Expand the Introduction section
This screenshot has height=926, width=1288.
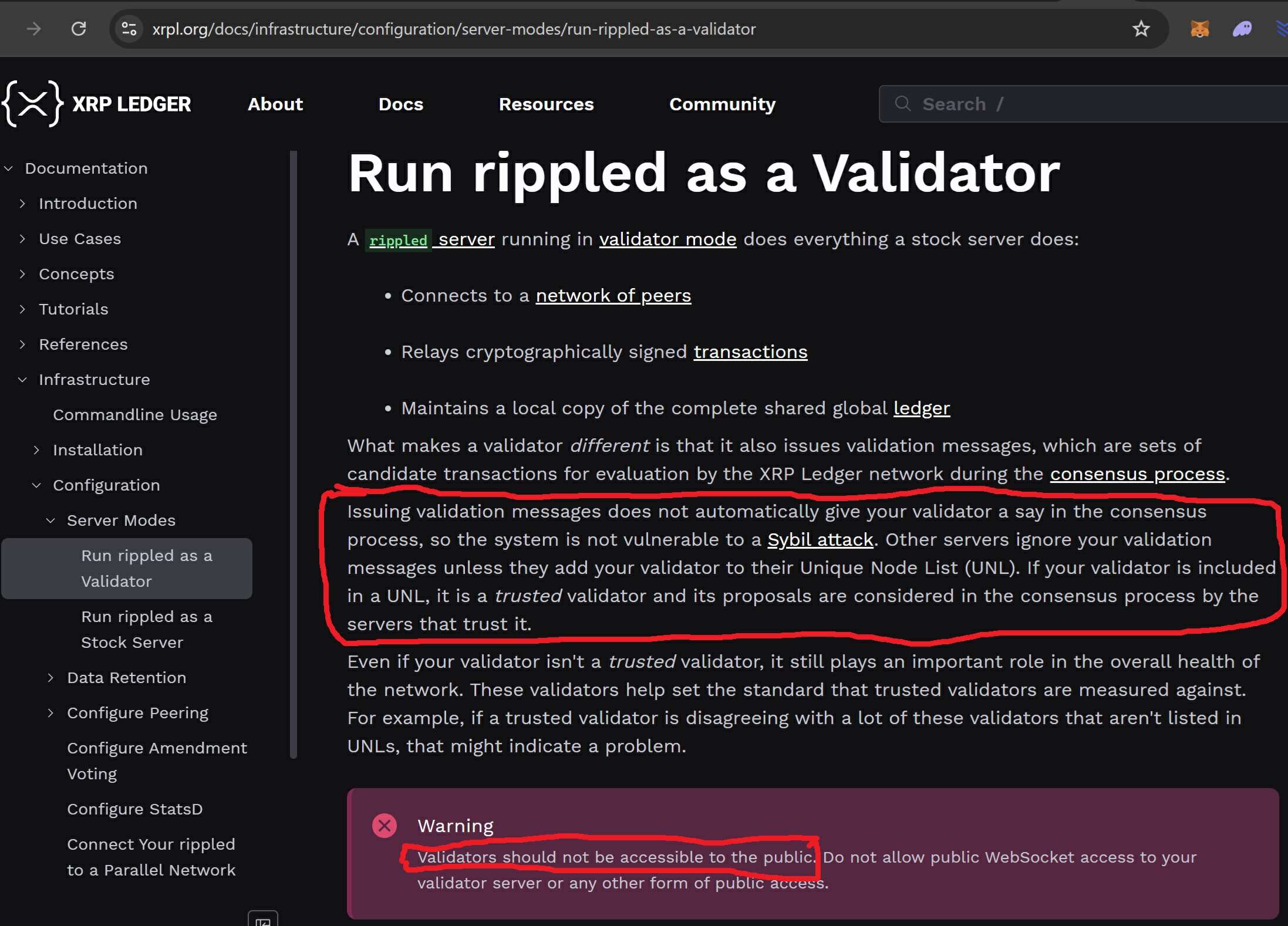coord(22,204)
